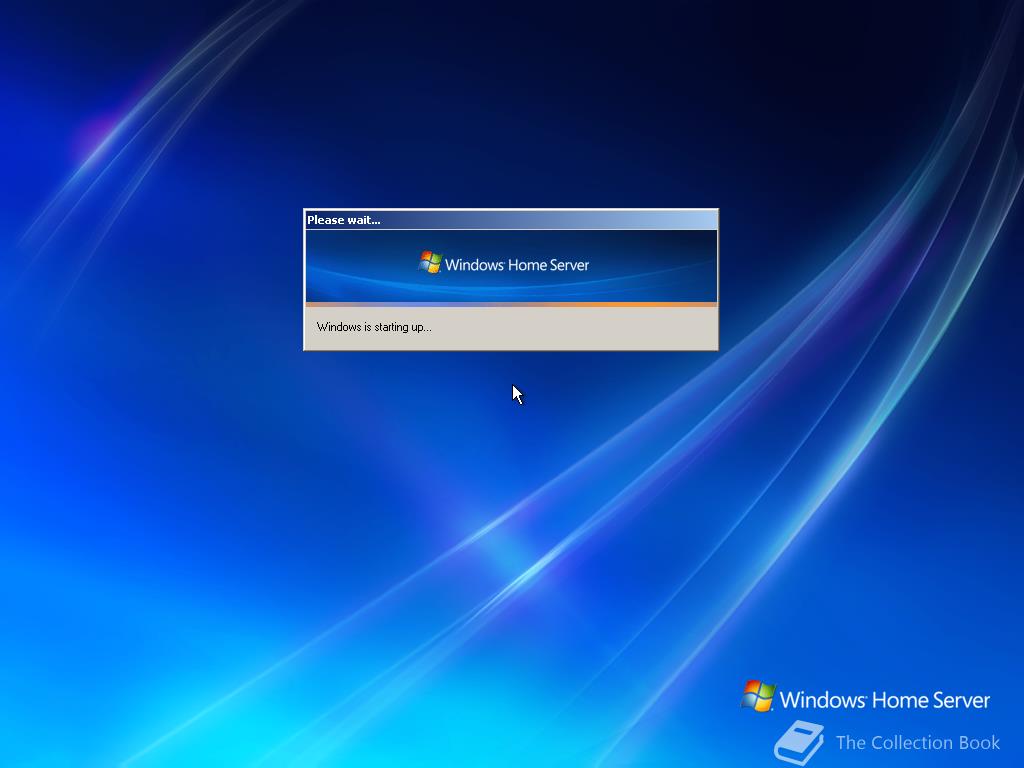This screenshot has width=1024, height=768.
Task: Select the blue branding banner inside the dialog
Action: click(x=510, y=265)
